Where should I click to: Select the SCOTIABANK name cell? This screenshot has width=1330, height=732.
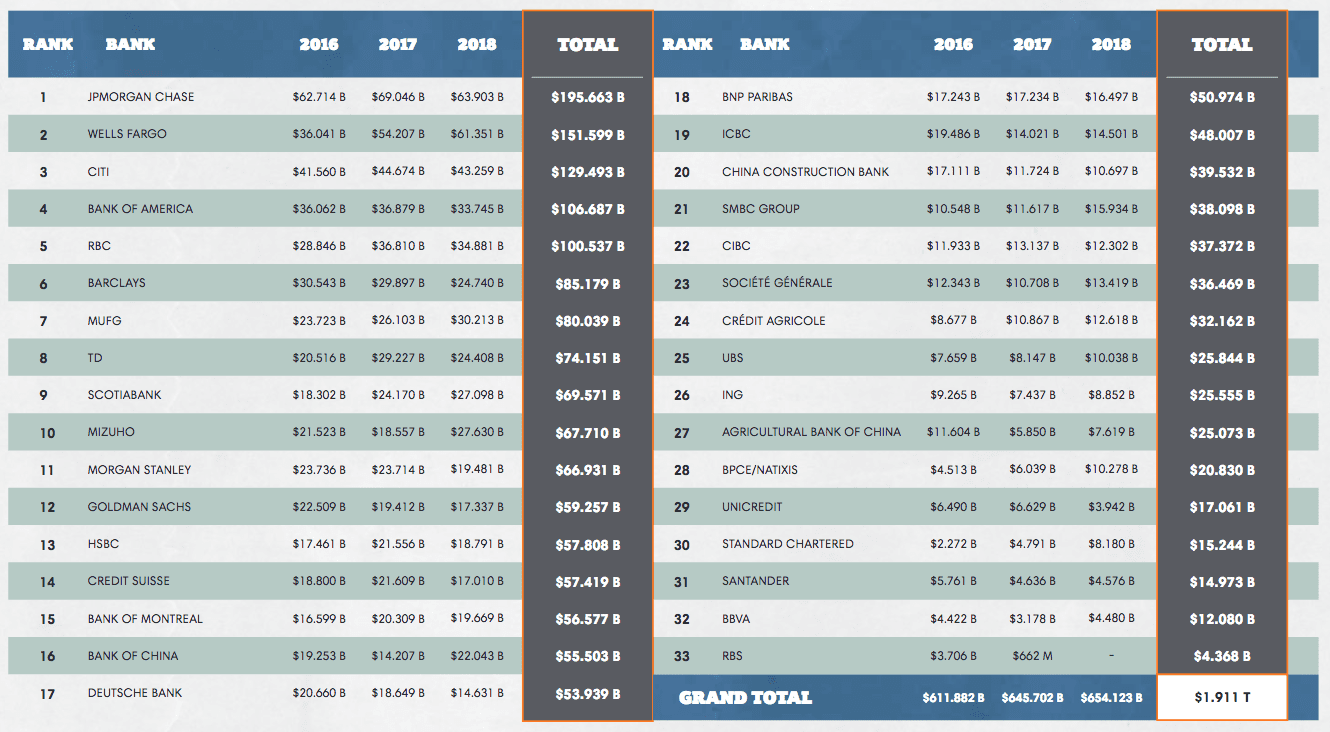(x=124, y=395)
